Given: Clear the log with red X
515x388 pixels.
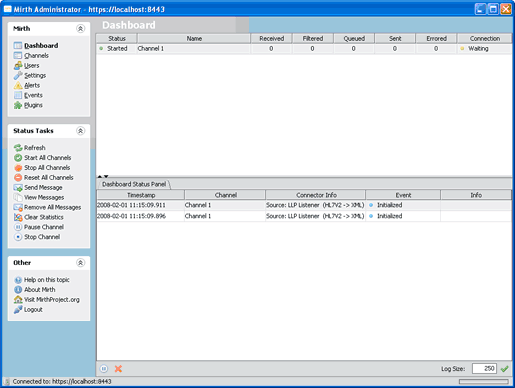Looking at the screenshot, I should click(x=118, y=369).
